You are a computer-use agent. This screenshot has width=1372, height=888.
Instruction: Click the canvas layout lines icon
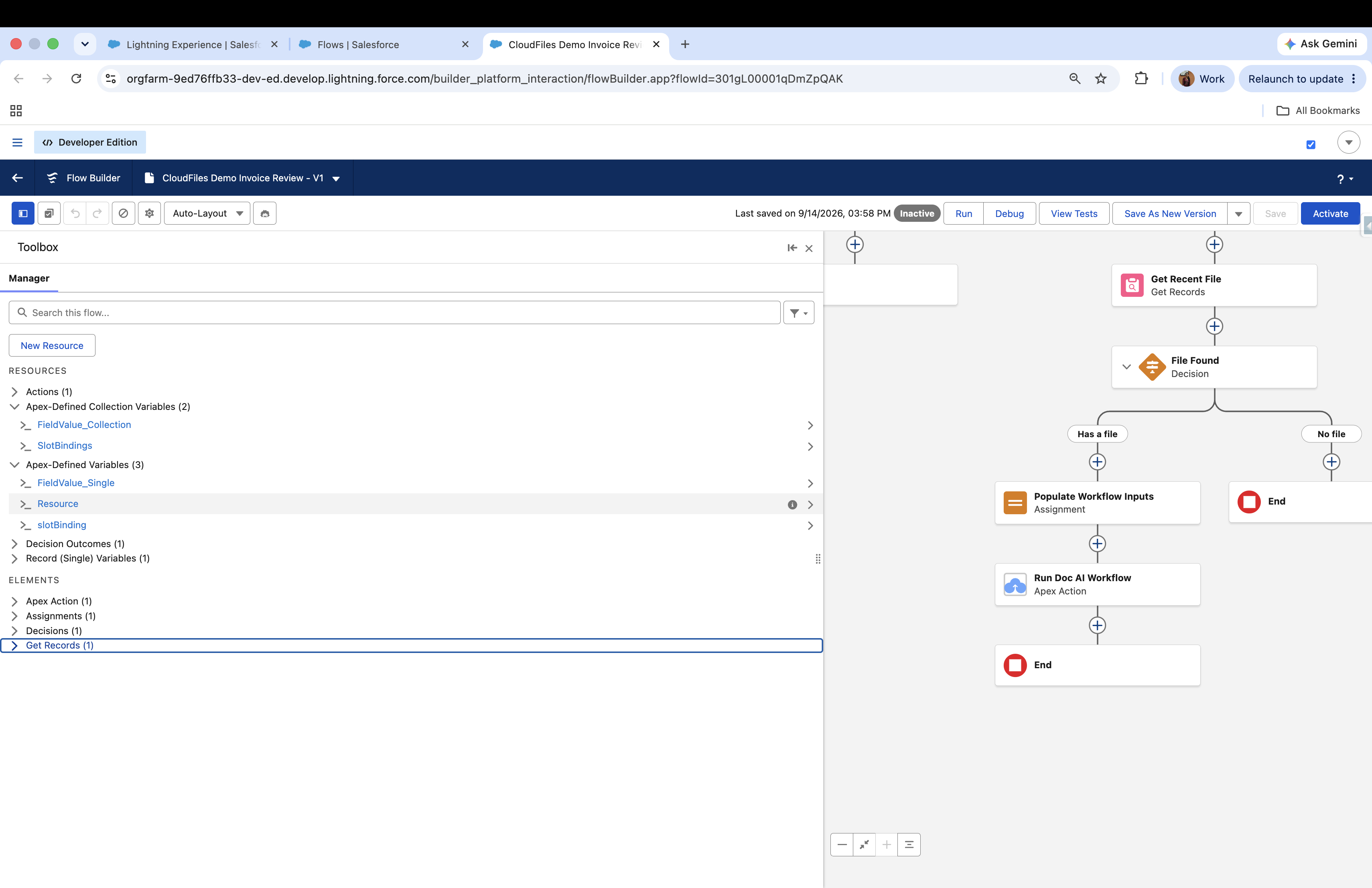coord(909,845)
